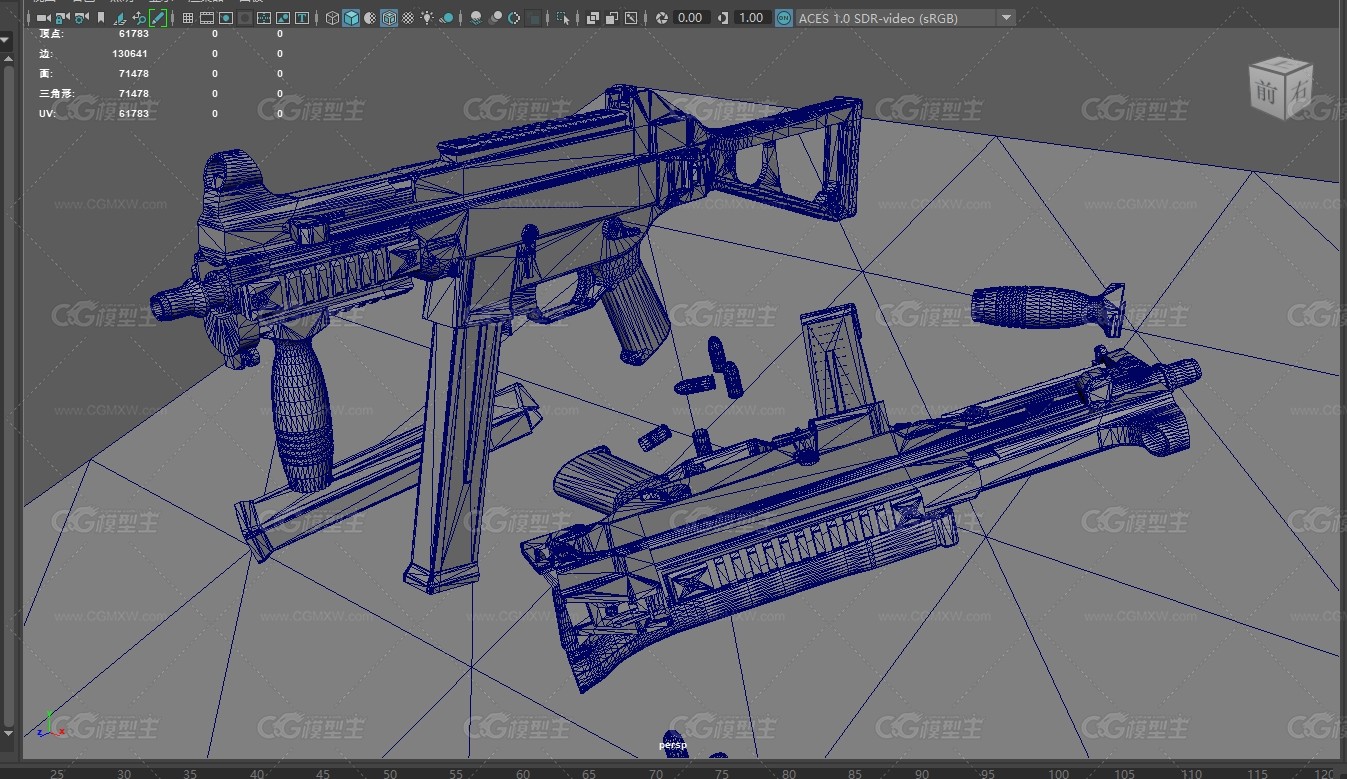The height and width of the screenshot is (779, 1347).
Task: Click the Lock Camera icon
Action: [62, 18]
